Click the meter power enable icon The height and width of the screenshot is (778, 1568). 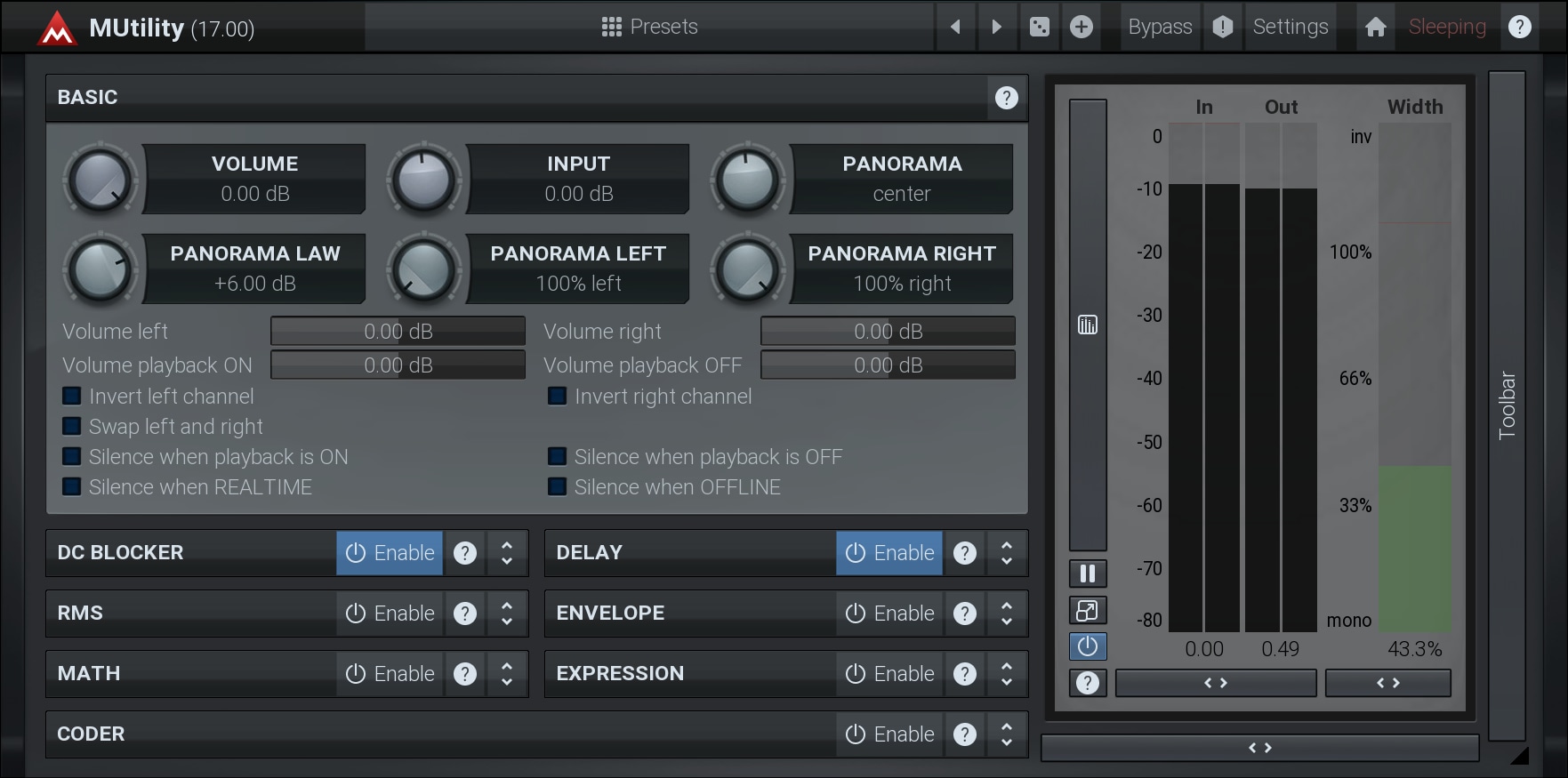(1087, 646)
